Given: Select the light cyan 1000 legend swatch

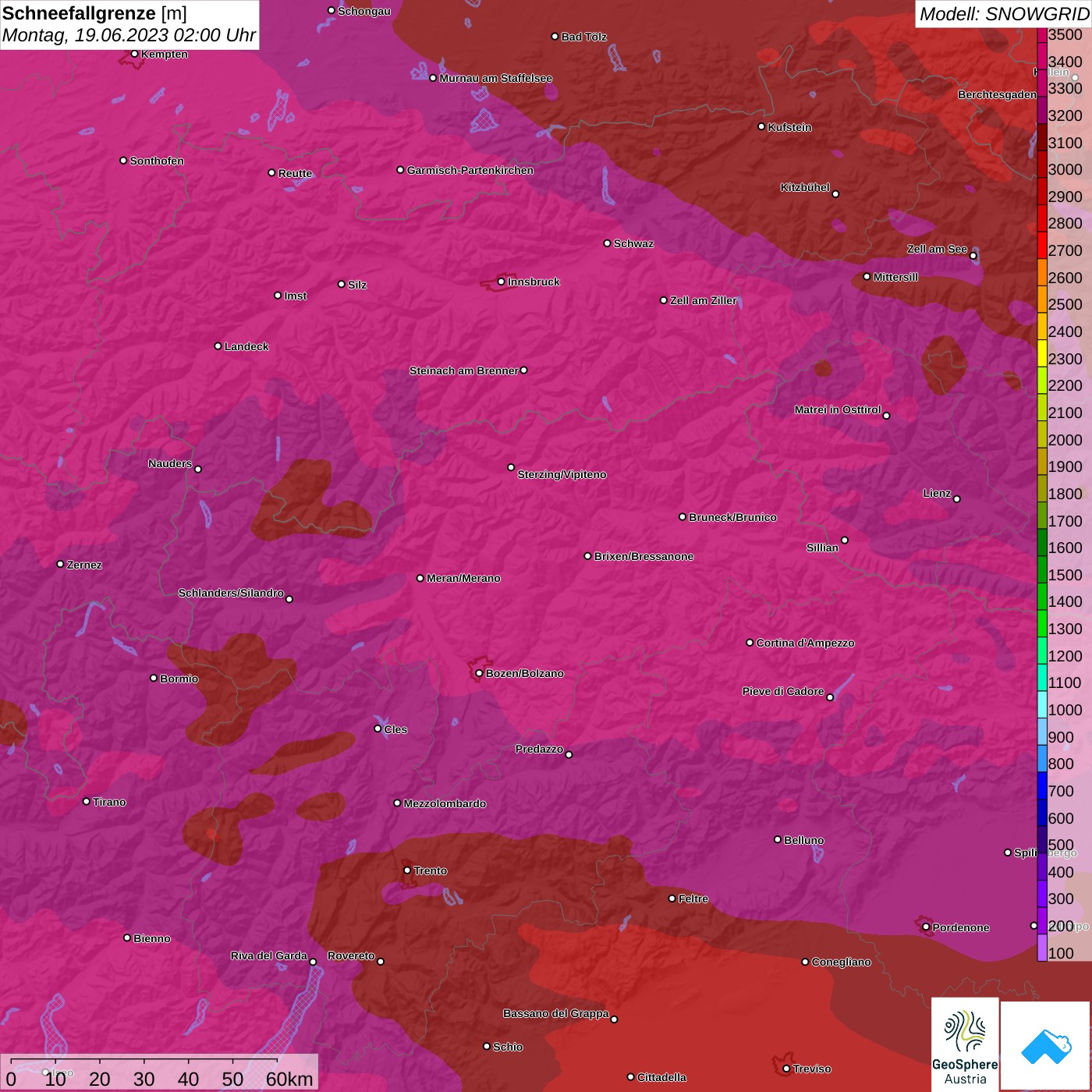Looking at the screenshot, I should tap(1042, 704).
